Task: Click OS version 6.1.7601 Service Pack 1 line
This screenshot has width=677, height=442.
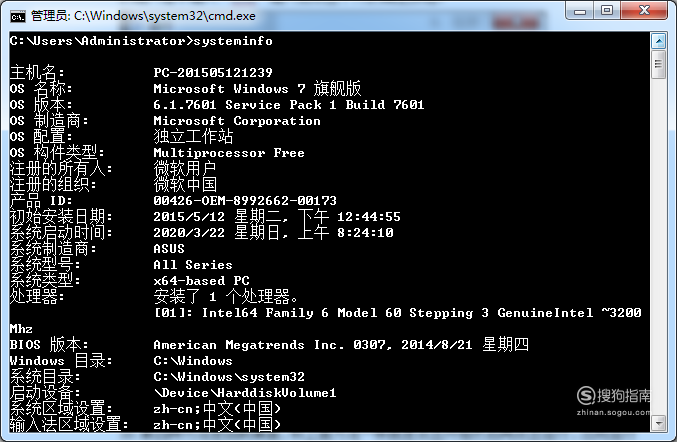Action: (x=289, y=105)
